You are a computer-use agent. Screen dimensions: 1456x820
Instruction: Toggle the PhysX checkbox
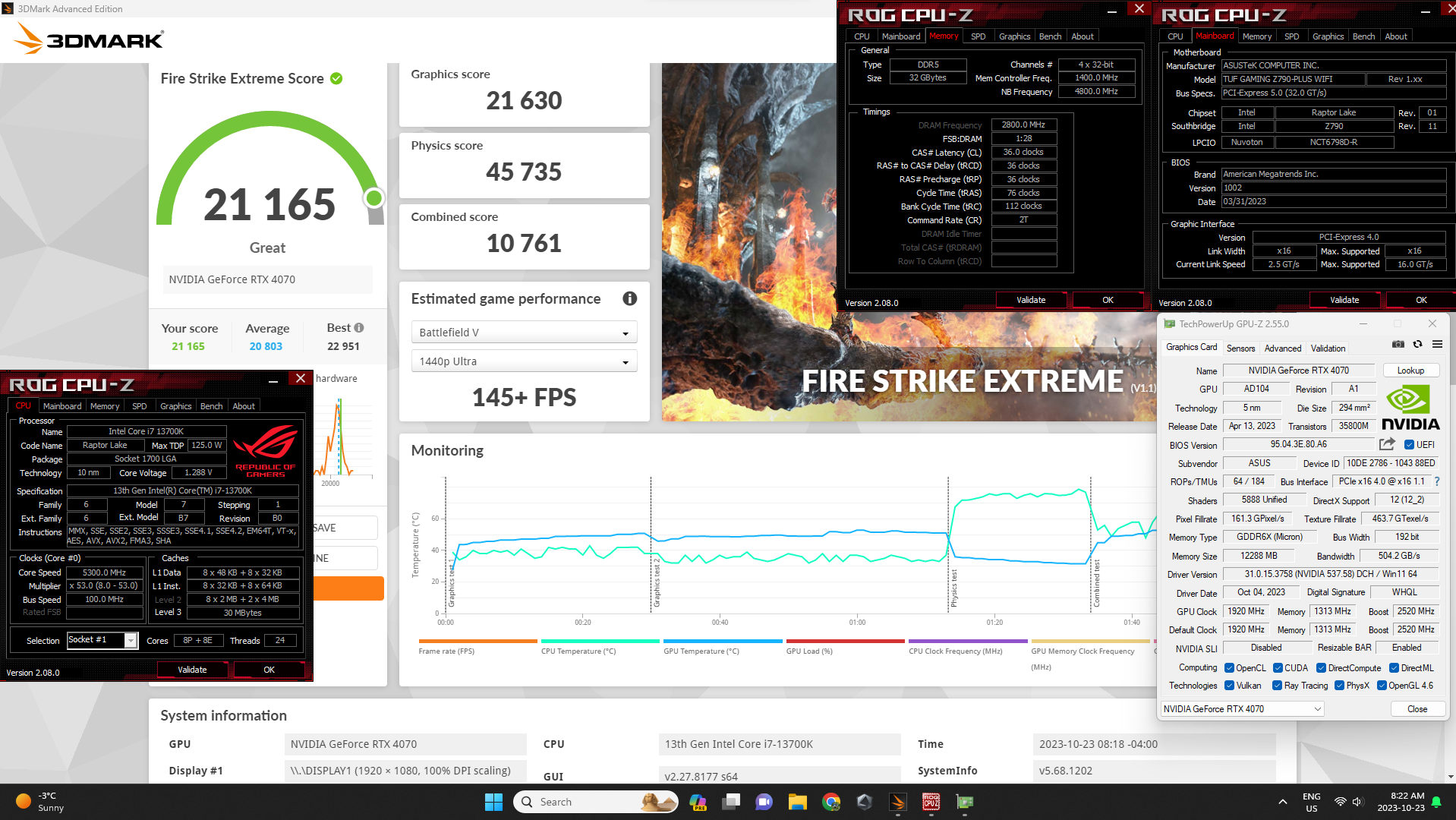[1339, 686]
